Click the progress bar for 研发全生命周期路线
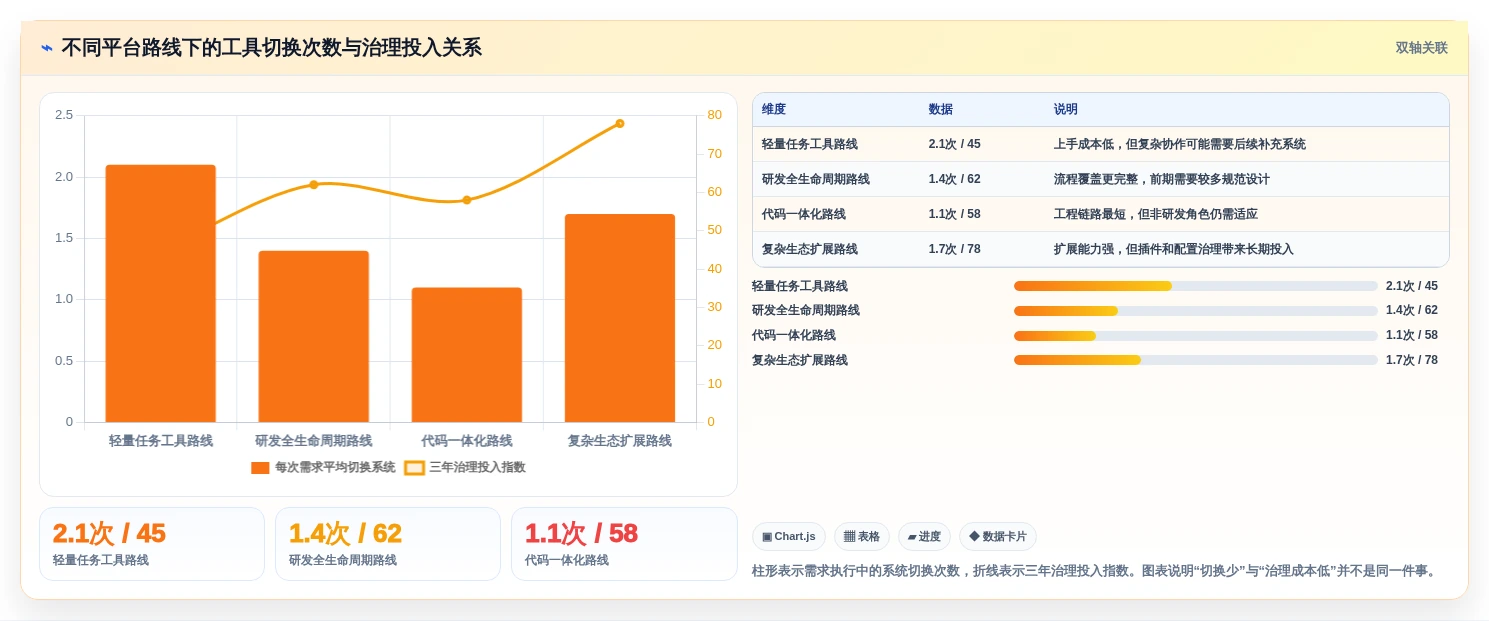1489x621 pixels. pyautogui.click(x=1196, y=311)
